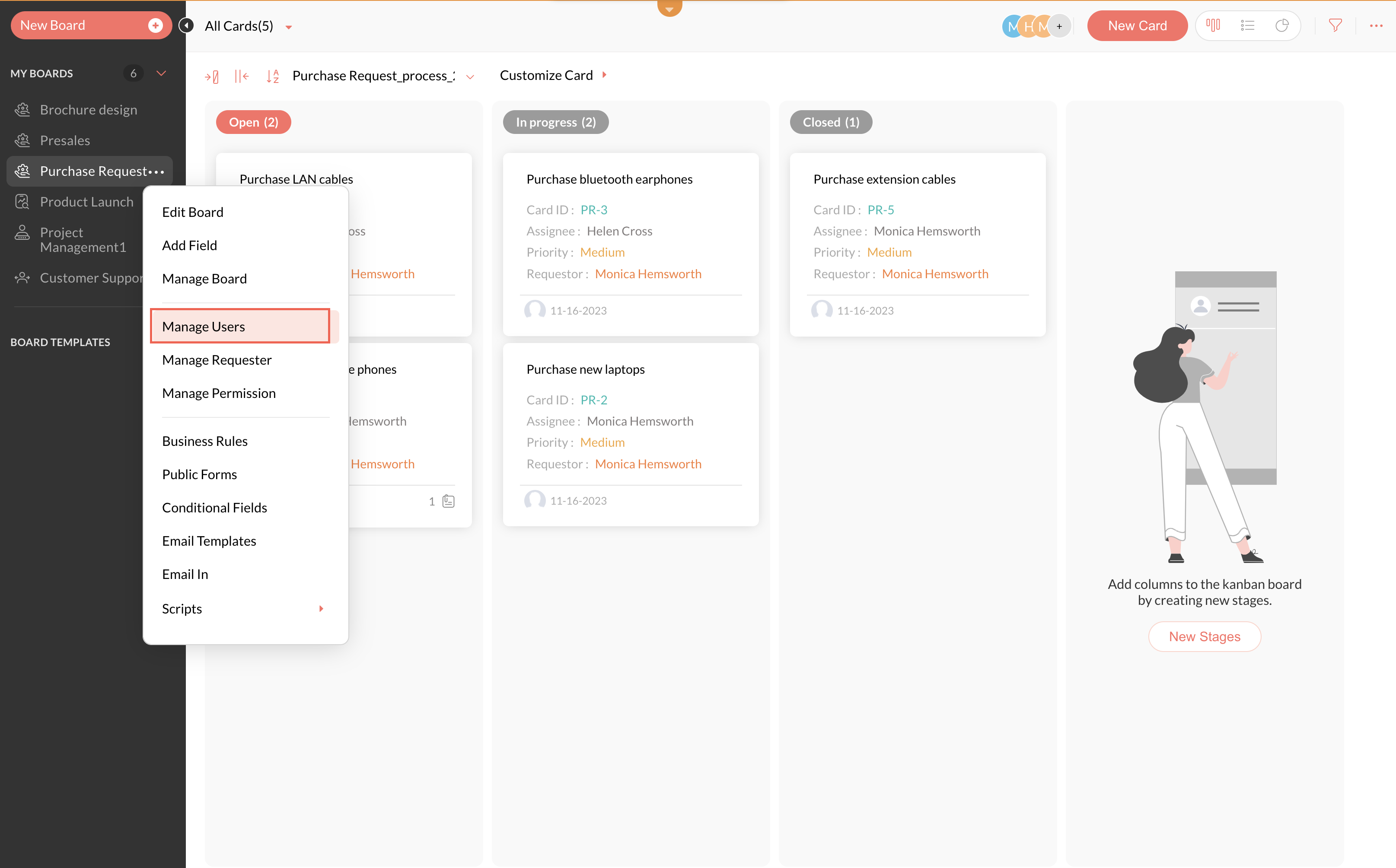The height and width of the screenshot is (868, 1396).
Task: Click the New Stages button
Action: pos(1204,636)
